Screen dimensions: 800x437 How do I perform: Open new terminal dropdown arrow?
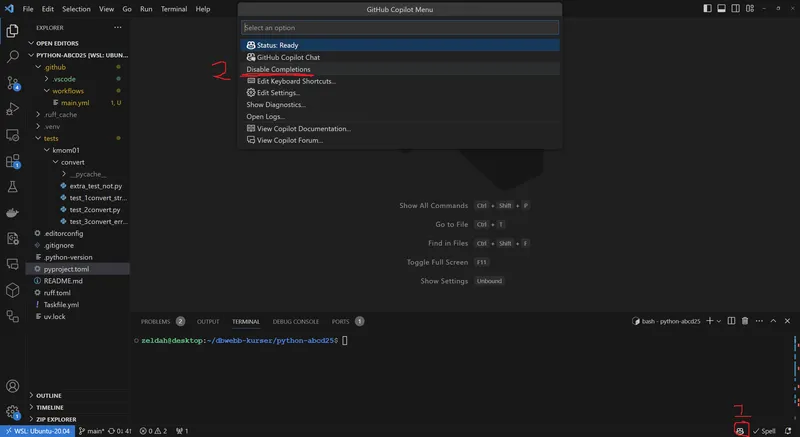click(x=719, y=321)
